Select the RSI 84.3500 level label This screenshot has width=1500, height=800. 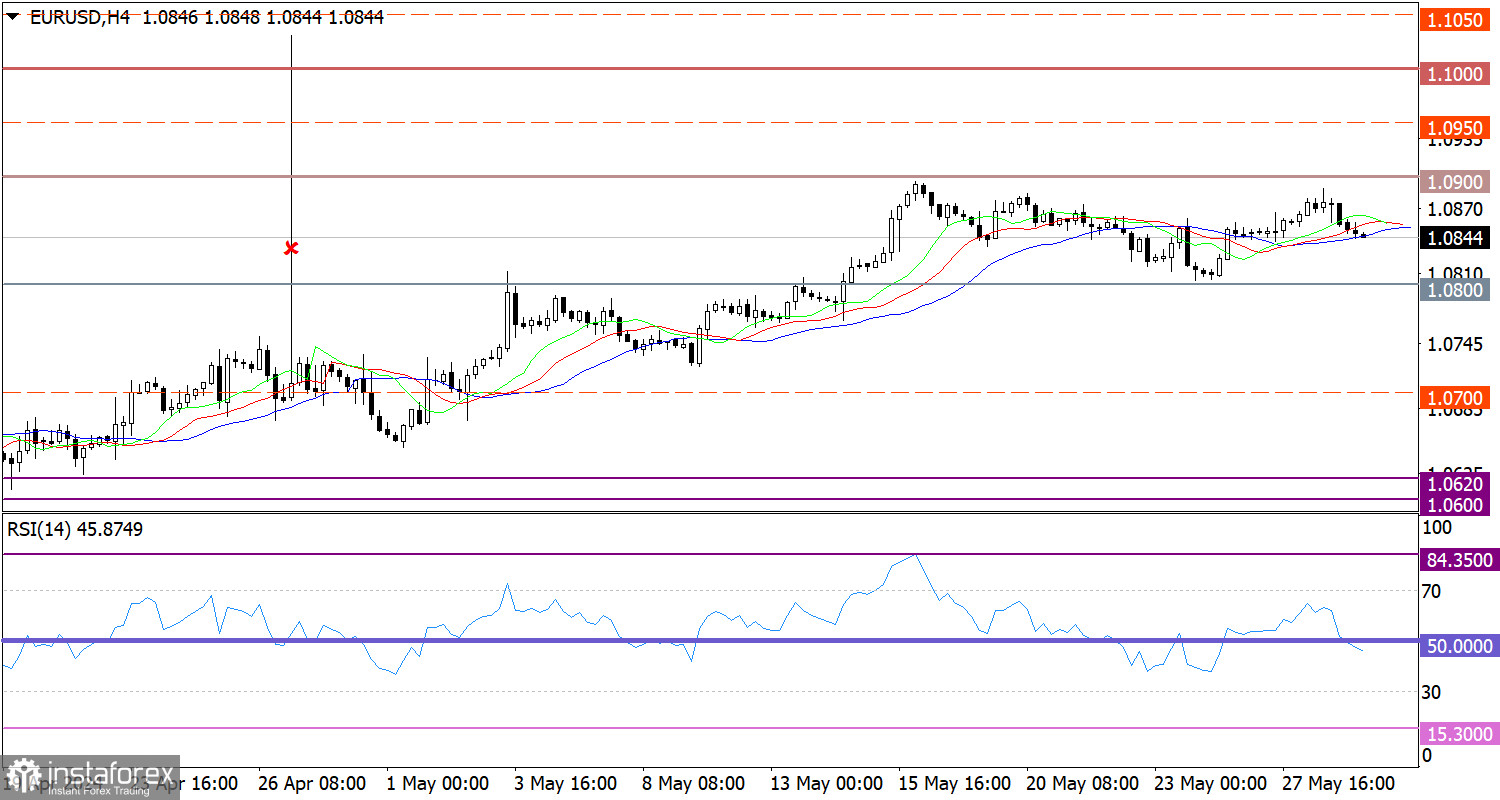1460,559
